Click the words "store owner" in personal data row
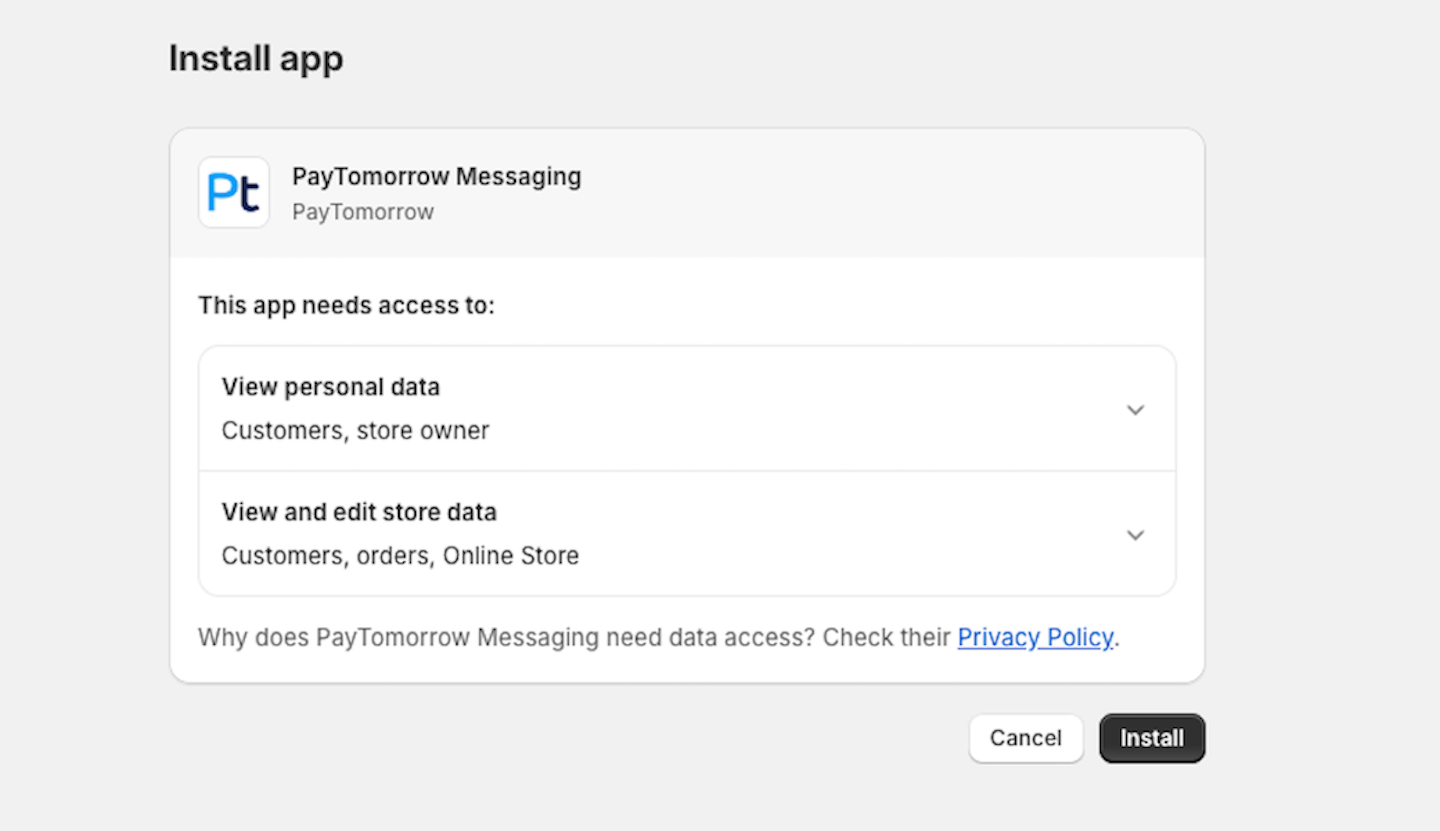 [423, 431]
